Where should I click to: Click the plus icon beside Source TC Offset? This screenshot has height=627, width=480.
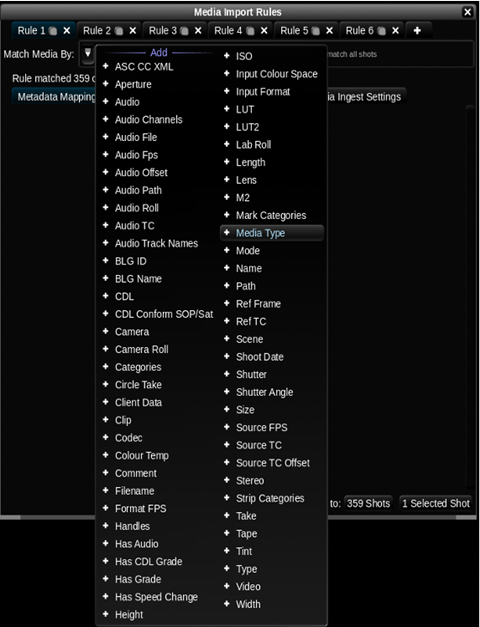pyautogui.click(x=227, y=463)
